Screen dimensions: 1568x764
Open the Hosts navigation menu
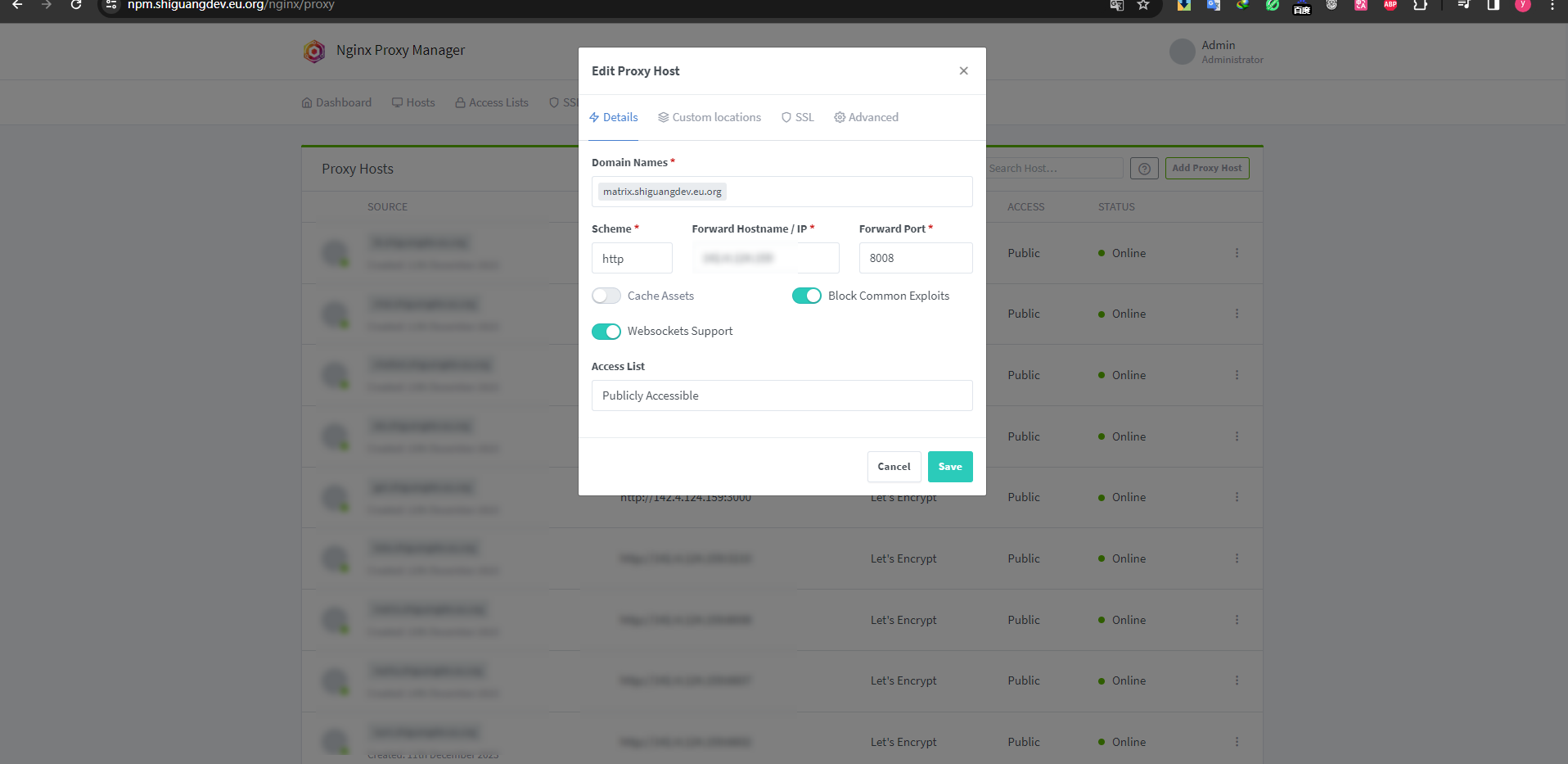[x=413, y=103]
